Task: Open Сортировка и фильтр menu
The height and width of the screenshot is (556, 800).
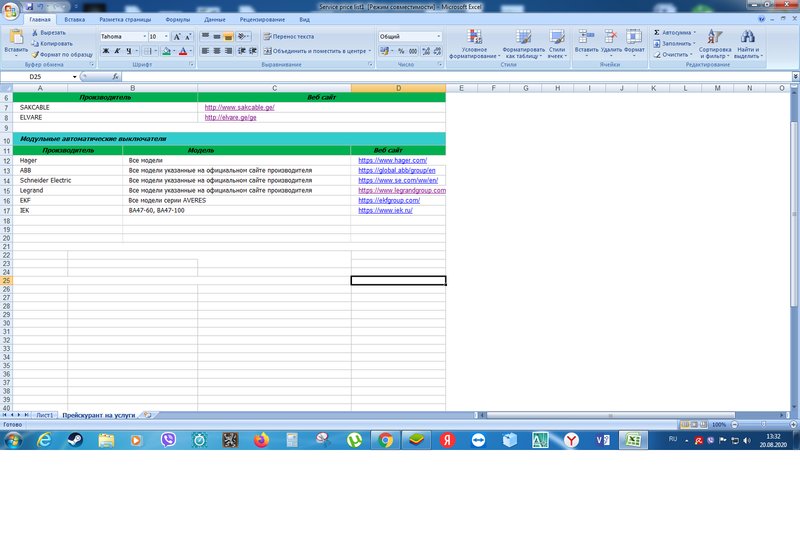Action: 715,44
